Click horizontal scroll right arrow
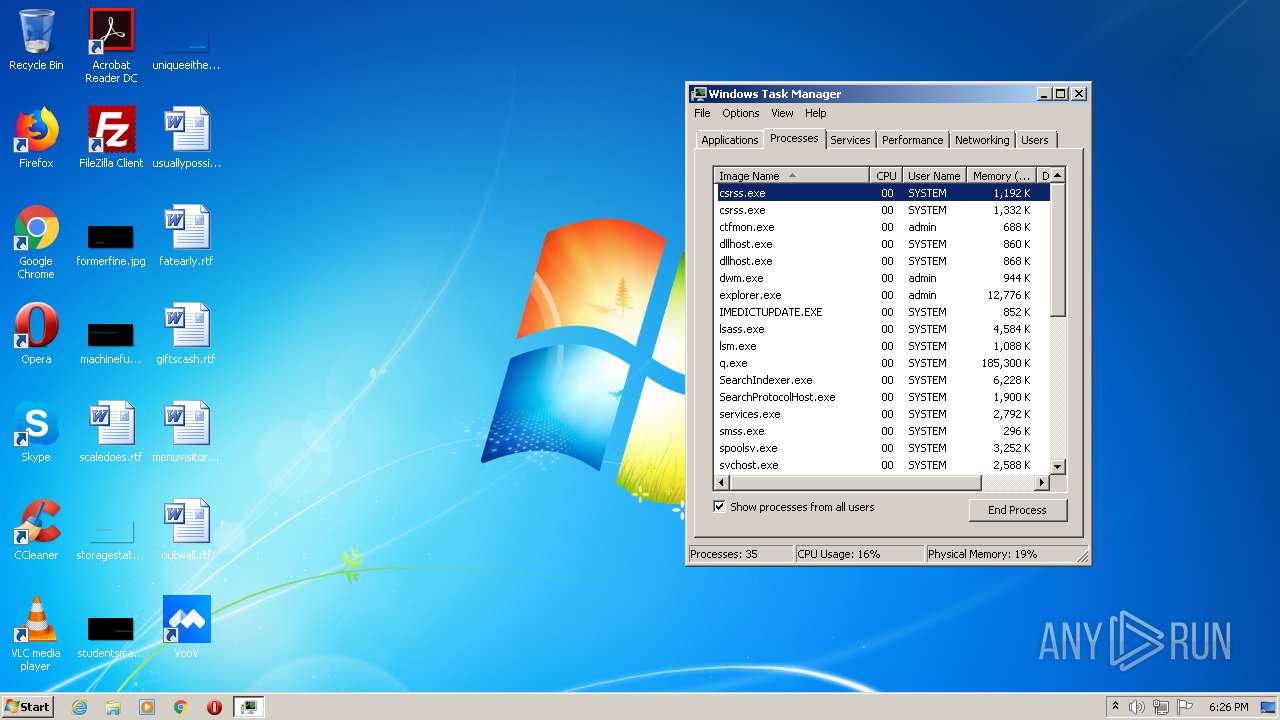The image size is (1280, 720). tap(1041, 483)
